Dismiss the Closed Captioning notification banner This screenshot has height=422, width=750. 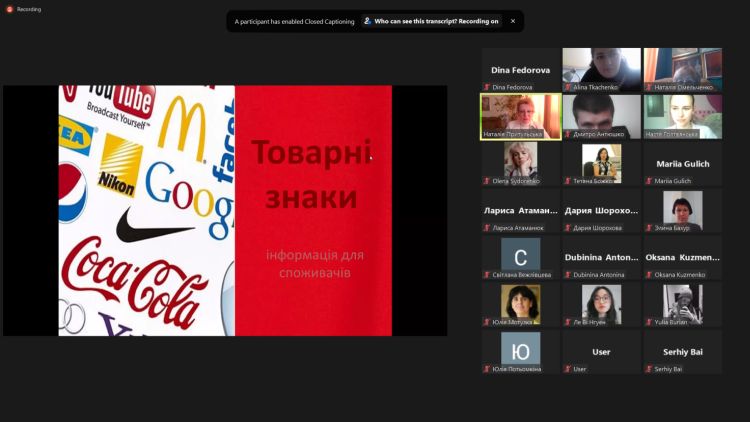[x=513, y=21]
